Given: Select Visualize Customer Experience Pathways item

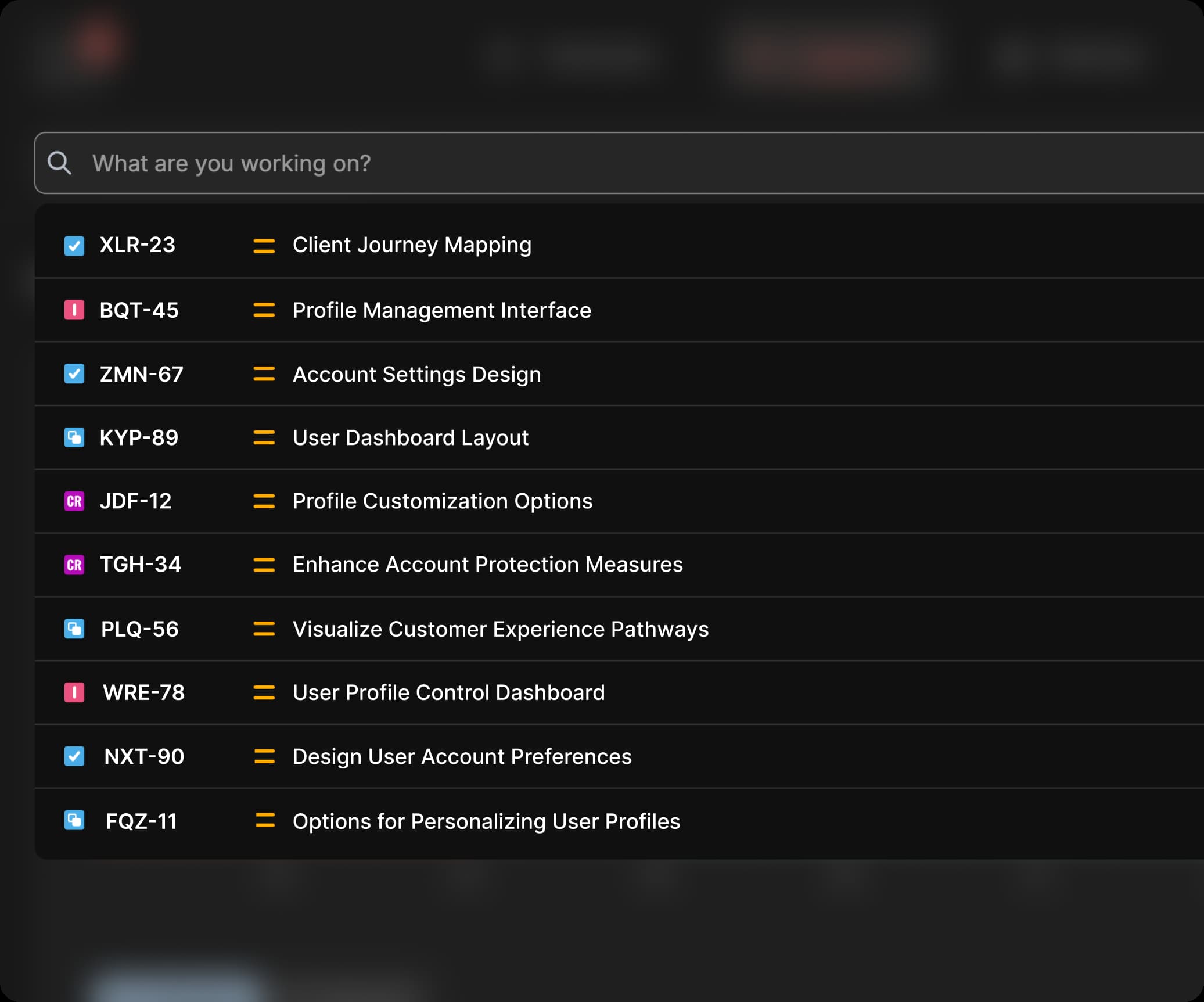Looking at the screenshot, I should [x=500, y=629].
